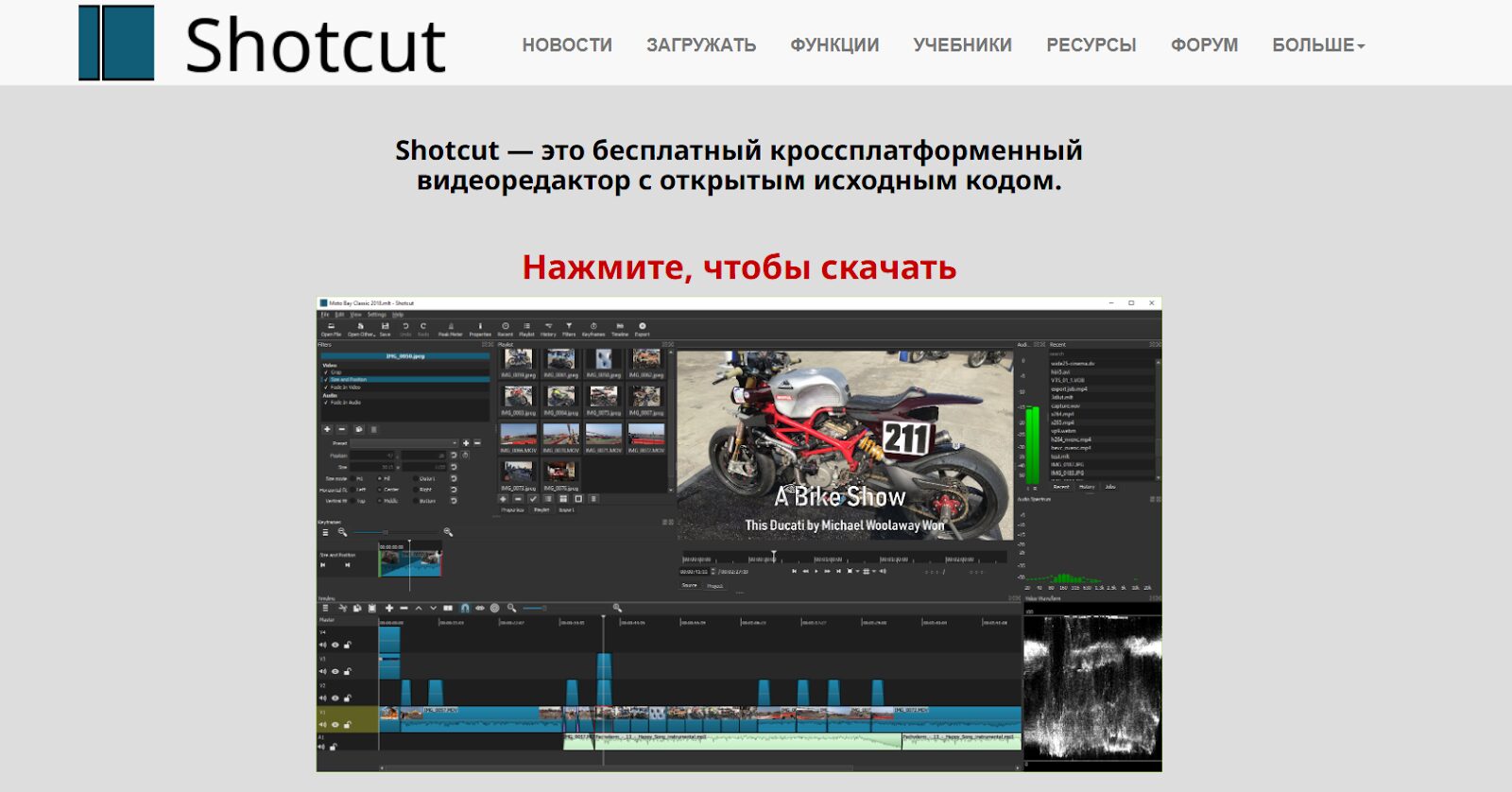Click the player scrub bar playhead
Image resolution: width=1512 pixels, height=792 pixels.
coord(774,555)
